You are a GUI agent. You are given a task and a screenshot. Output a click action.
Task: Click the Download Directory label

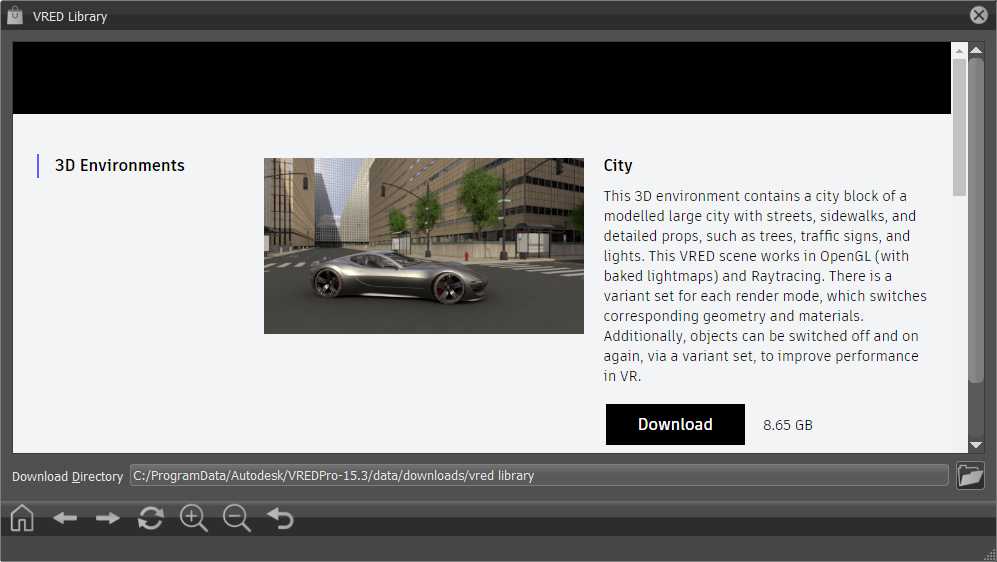(x=67, y=476)
